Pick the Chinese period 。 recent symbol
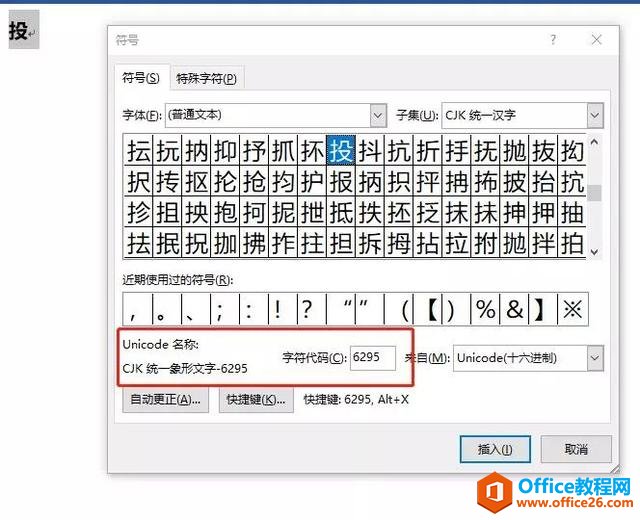The height and width of the screenshot is (520, 640). (167, 309)
